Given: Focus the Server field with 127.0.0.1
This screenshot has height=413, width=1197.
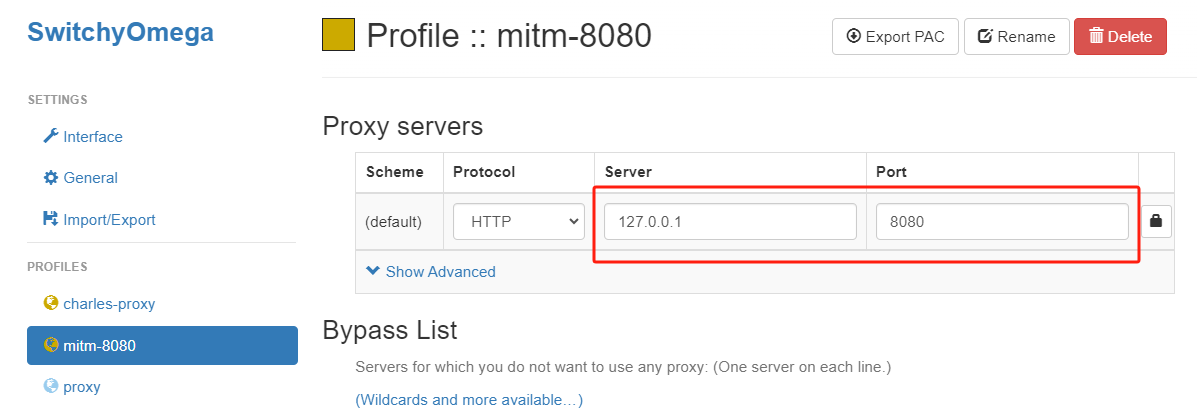Looking at the screenshot, I should 730,221.
